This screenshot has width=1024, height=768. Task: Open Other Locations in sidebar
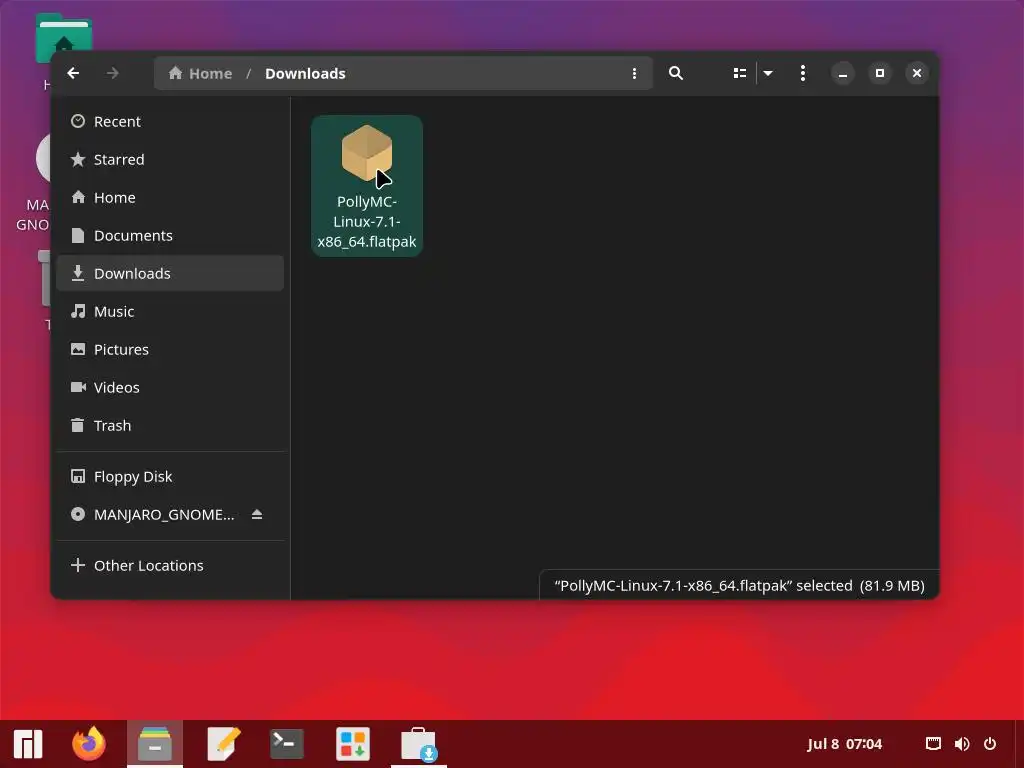[x=170, y=566]
